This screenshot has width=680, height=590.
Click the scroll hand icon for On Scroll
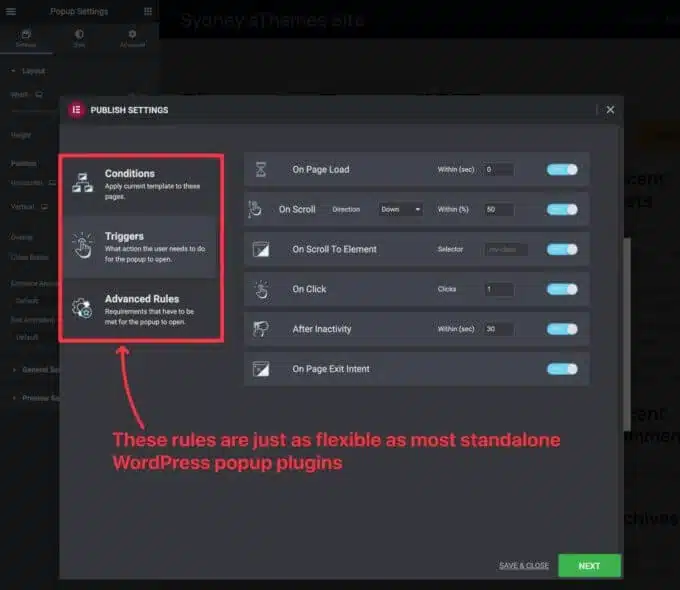(x=255, y=209)
